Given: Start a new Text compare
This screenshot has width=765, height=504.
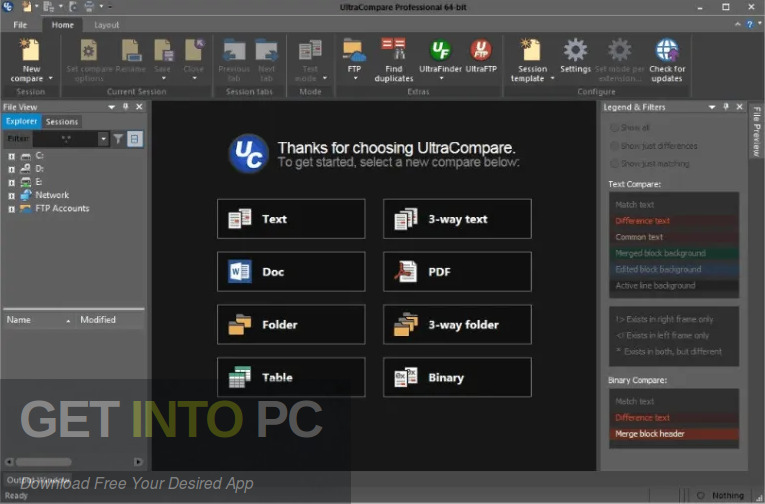Looking at the screenshot, I should (x=291, y=219).
